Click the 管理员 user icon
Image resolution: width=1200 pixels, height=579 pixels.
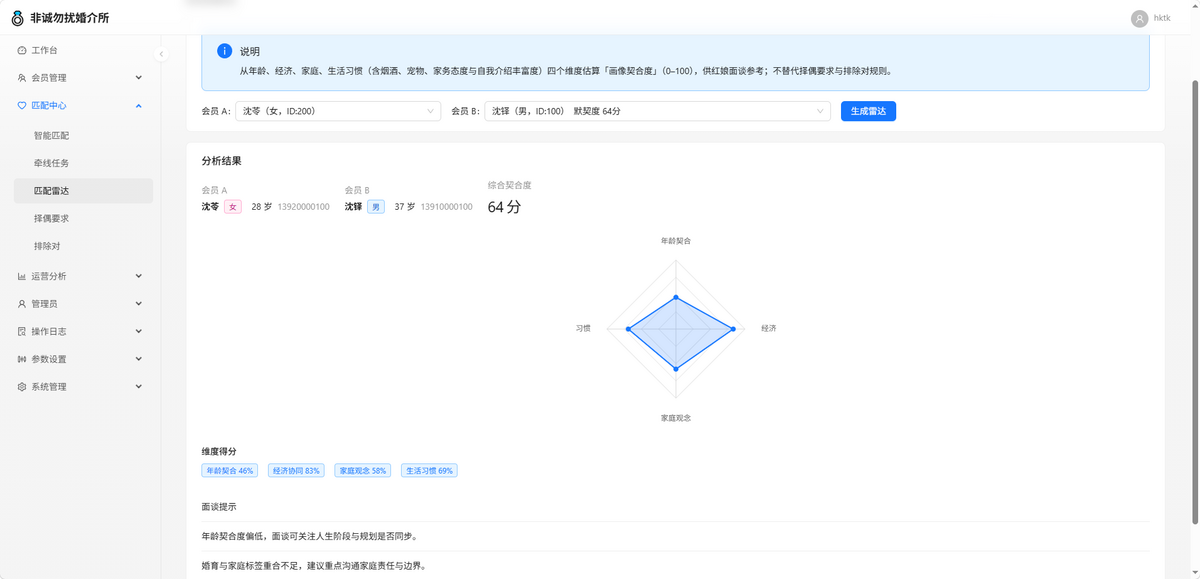coord(22,304)
